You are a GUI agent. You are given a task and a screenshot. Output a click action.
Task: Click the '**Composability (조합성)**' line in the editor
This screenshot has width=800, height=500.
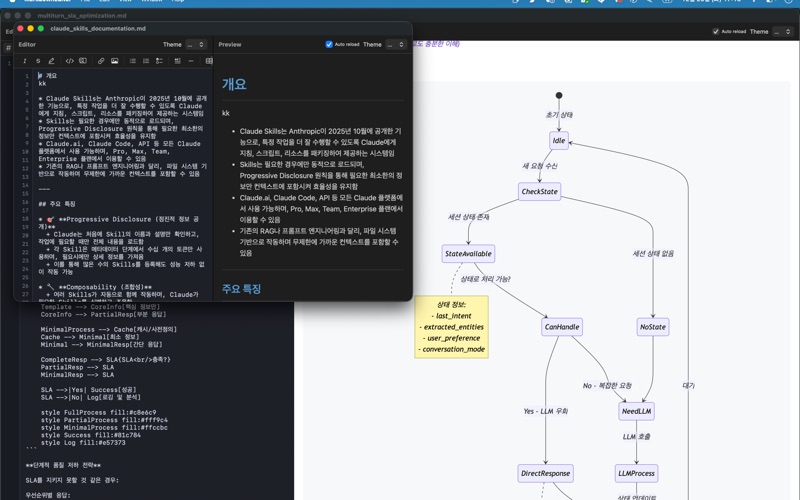pos(95,287)
